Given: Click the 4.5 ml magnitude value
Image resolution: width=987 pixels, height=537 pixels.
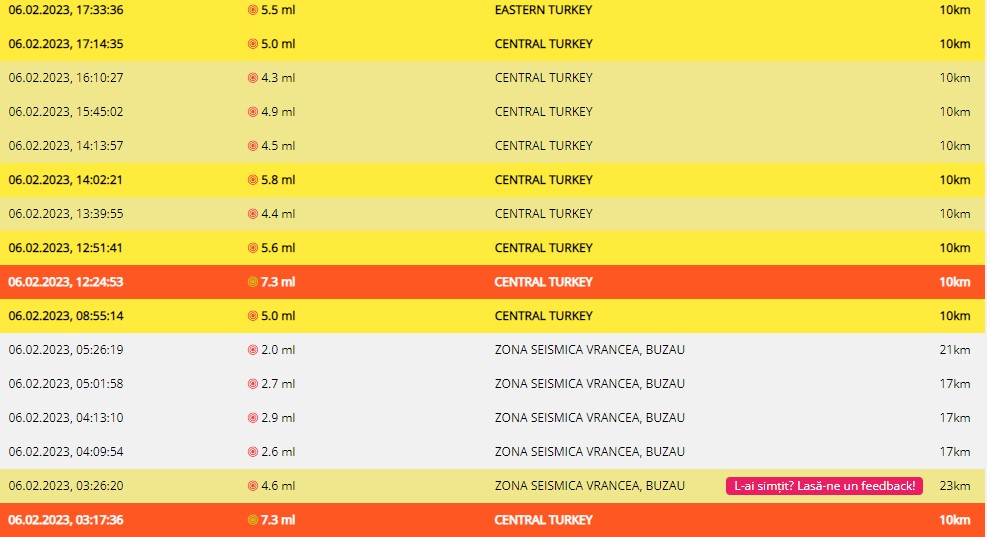Looking at the screenshot, I should [277, 146].
